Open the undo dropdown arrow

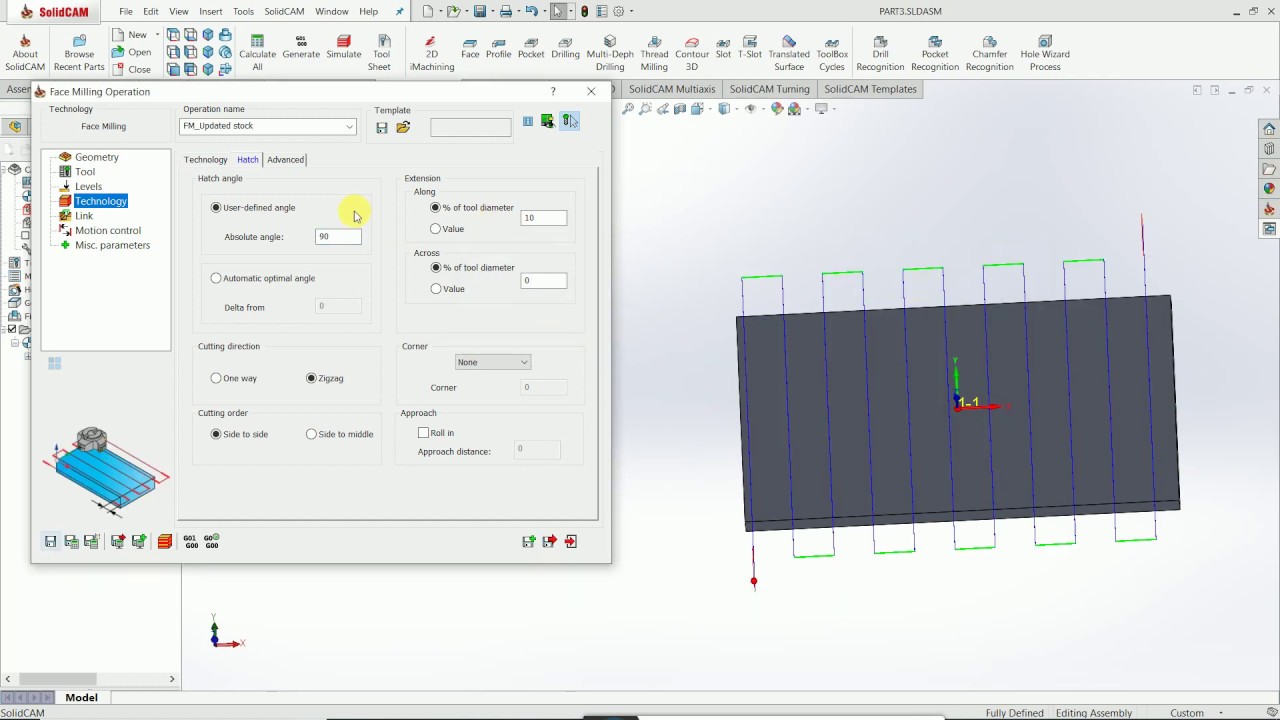point(545,11)
